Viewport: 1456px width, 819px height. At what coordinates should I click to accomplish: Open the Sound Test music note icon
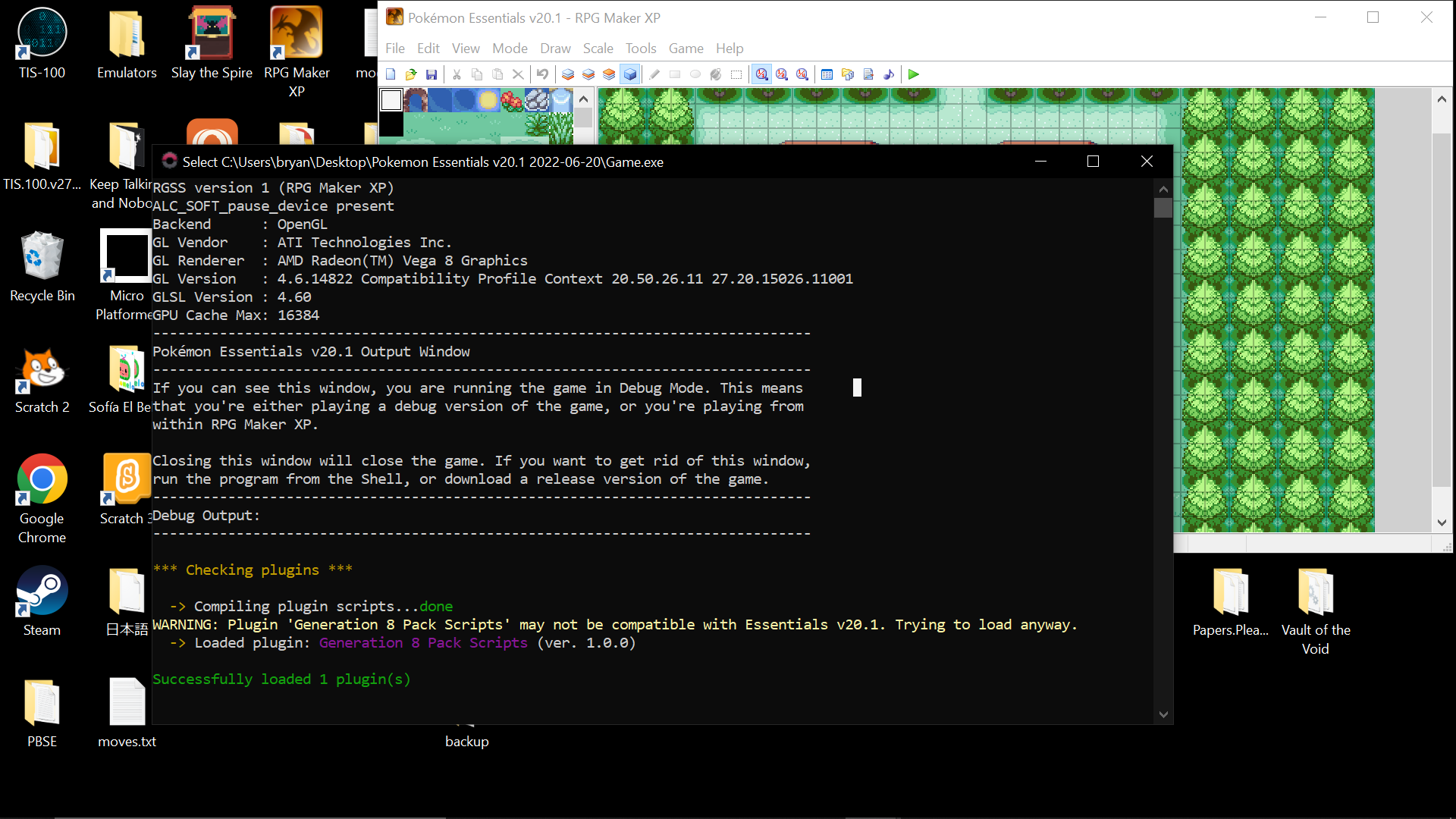point(889,74)
